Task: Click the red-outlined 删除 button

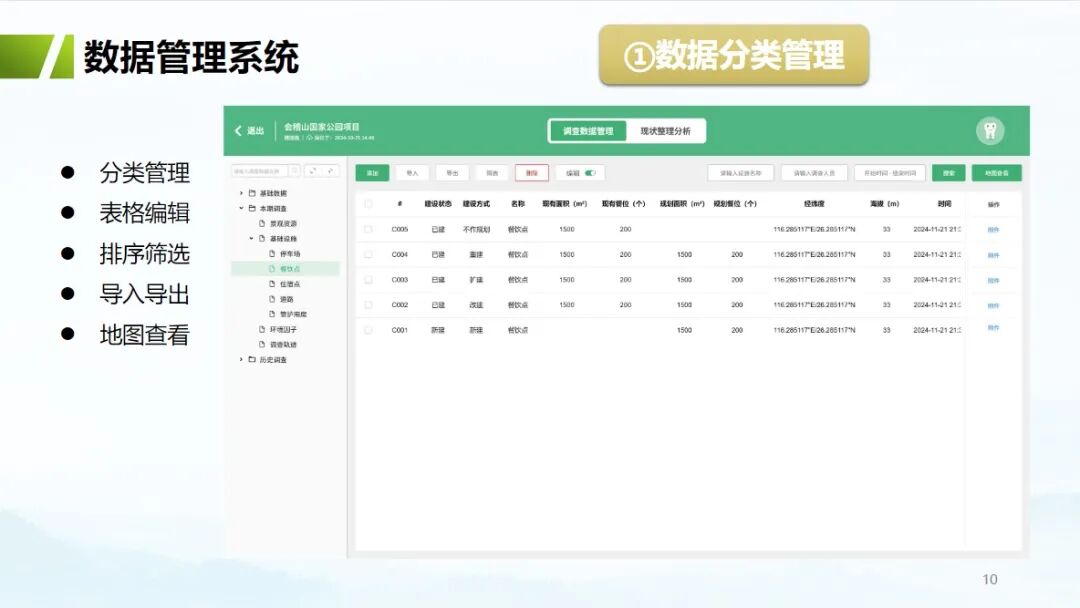Action: [x=532, y=173]
